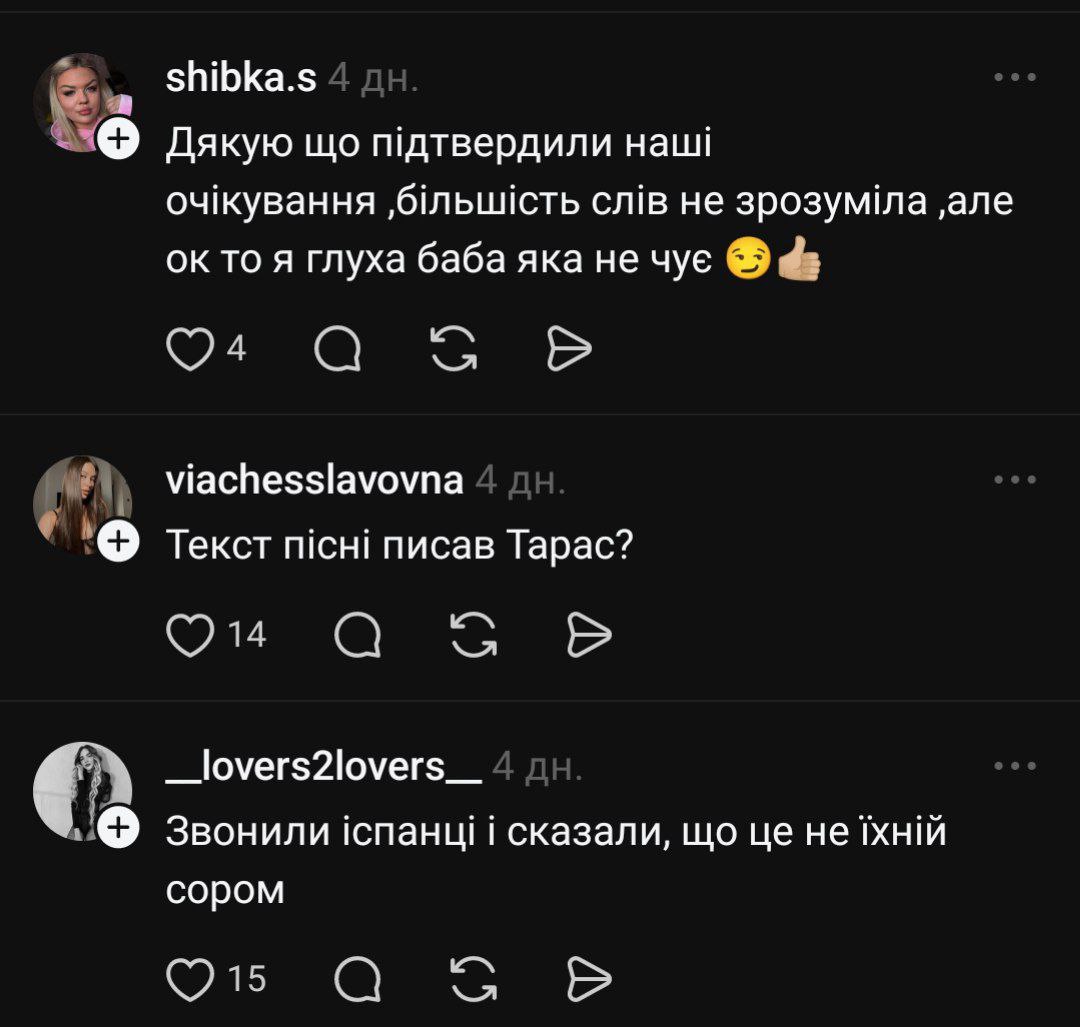
Task: Follow __lovers2lovers__ using the plus badge
Action: (x=118, y=828)
